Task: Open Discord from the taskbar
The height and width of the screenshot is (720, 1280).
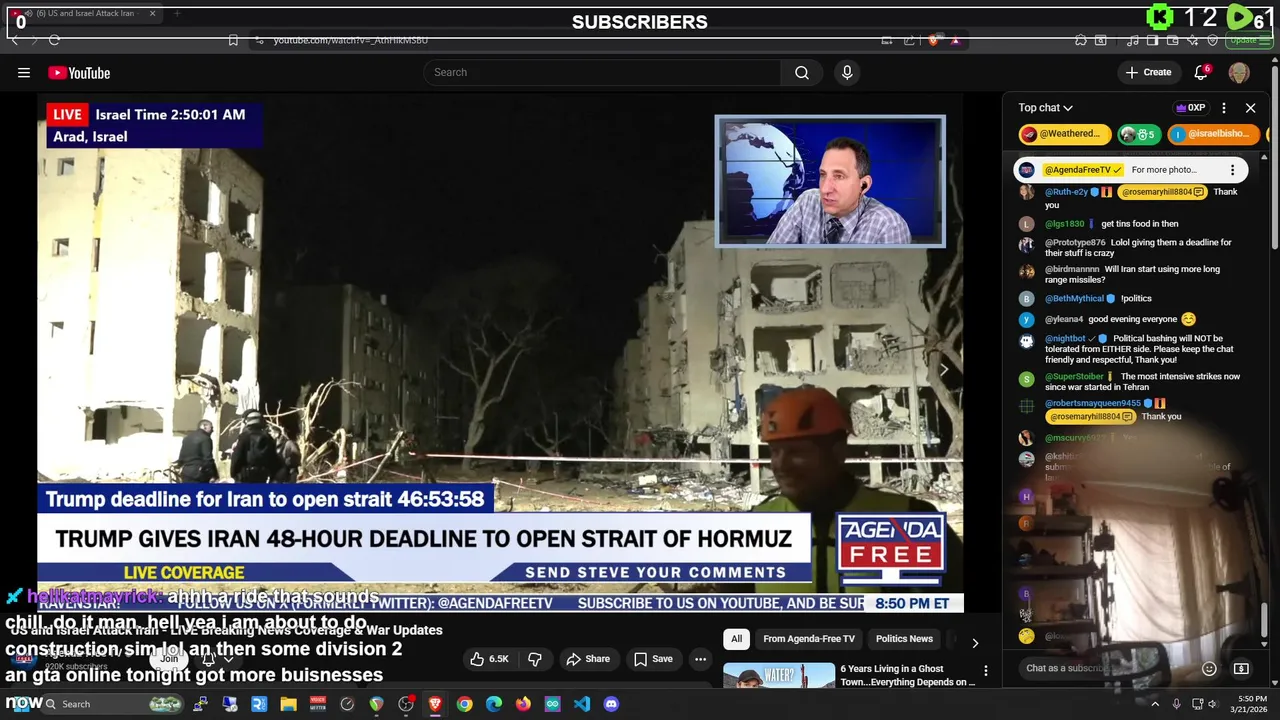Action: (x=611, y=704)
